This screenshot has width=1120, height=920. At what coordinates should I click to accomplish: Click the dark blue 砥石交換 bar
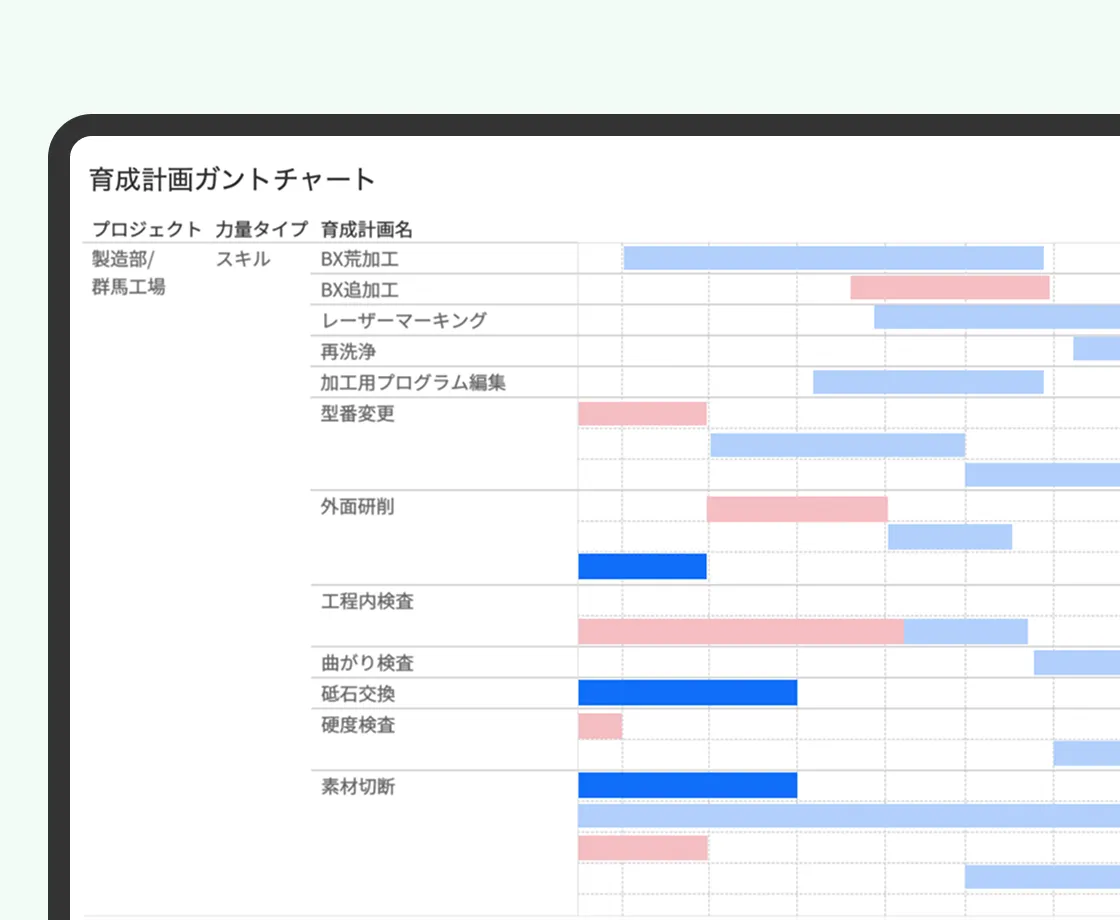[687, 692]
